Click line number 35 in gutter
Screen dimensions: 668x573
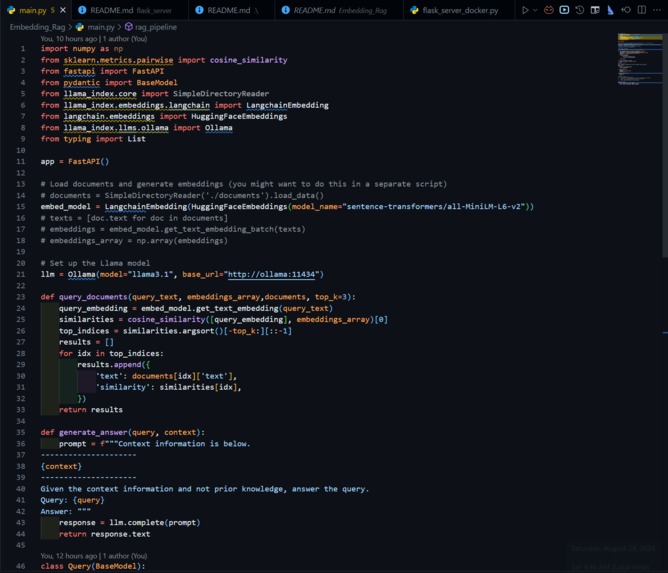click(x=21, y=432)
